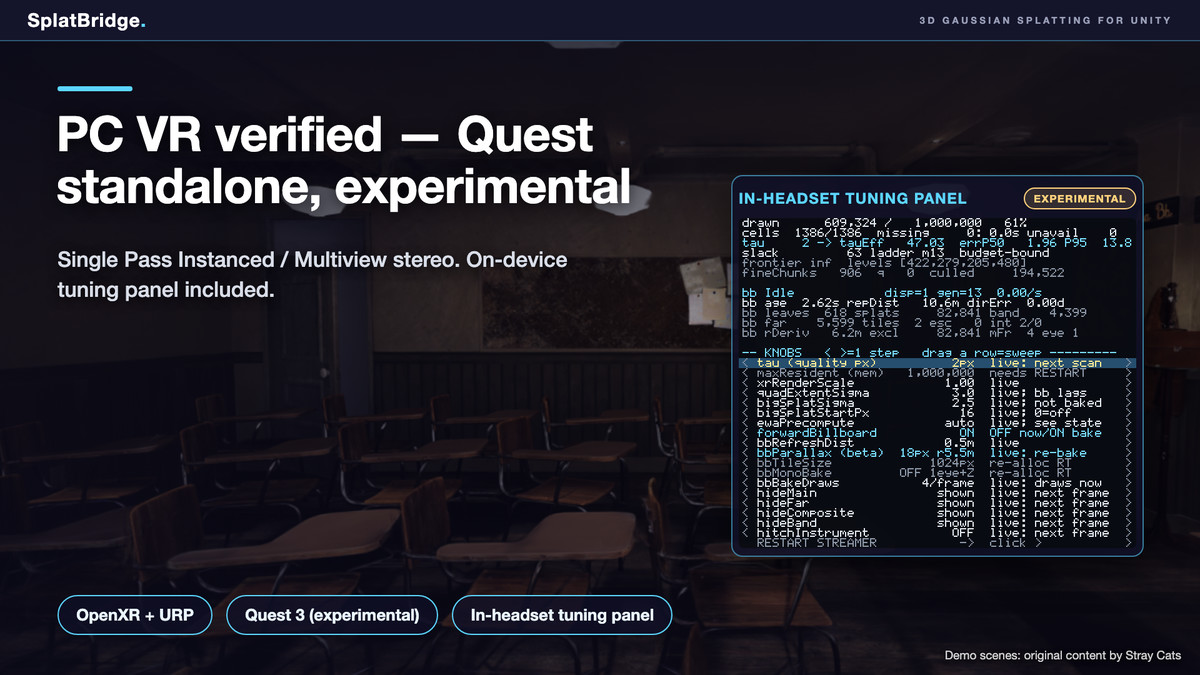Click the xrRenderScale value 1.00
The image size is (1200, 675).
(959, 383)
